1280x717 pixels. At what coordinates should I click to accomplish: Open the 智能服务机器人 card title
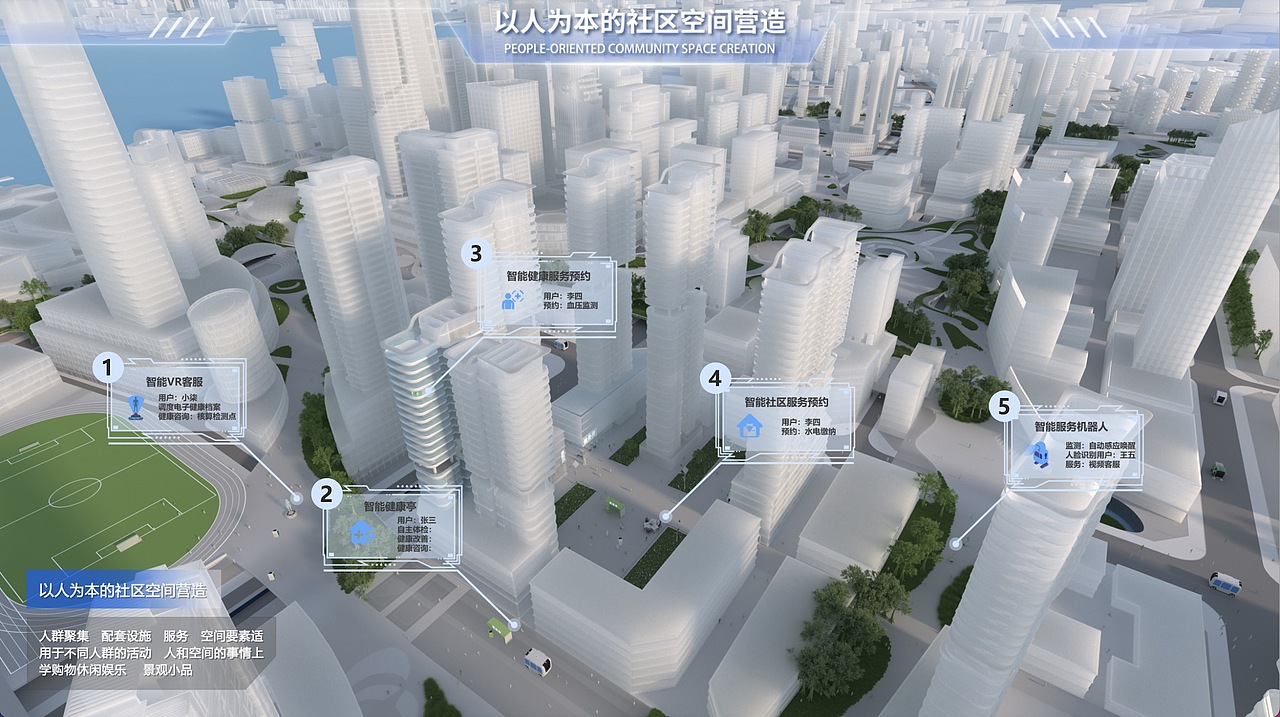point(1073,427)
